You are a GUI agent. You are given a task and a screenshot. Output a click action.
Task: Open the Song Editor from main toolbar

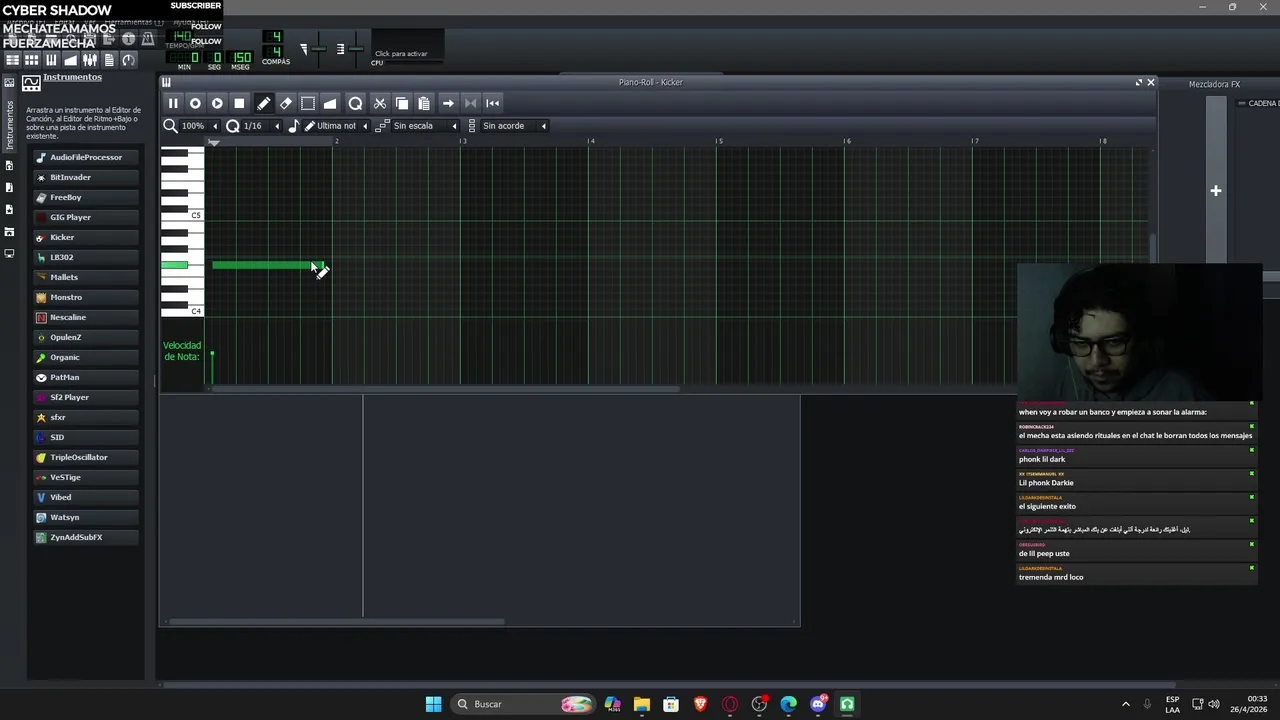[13, 60]
